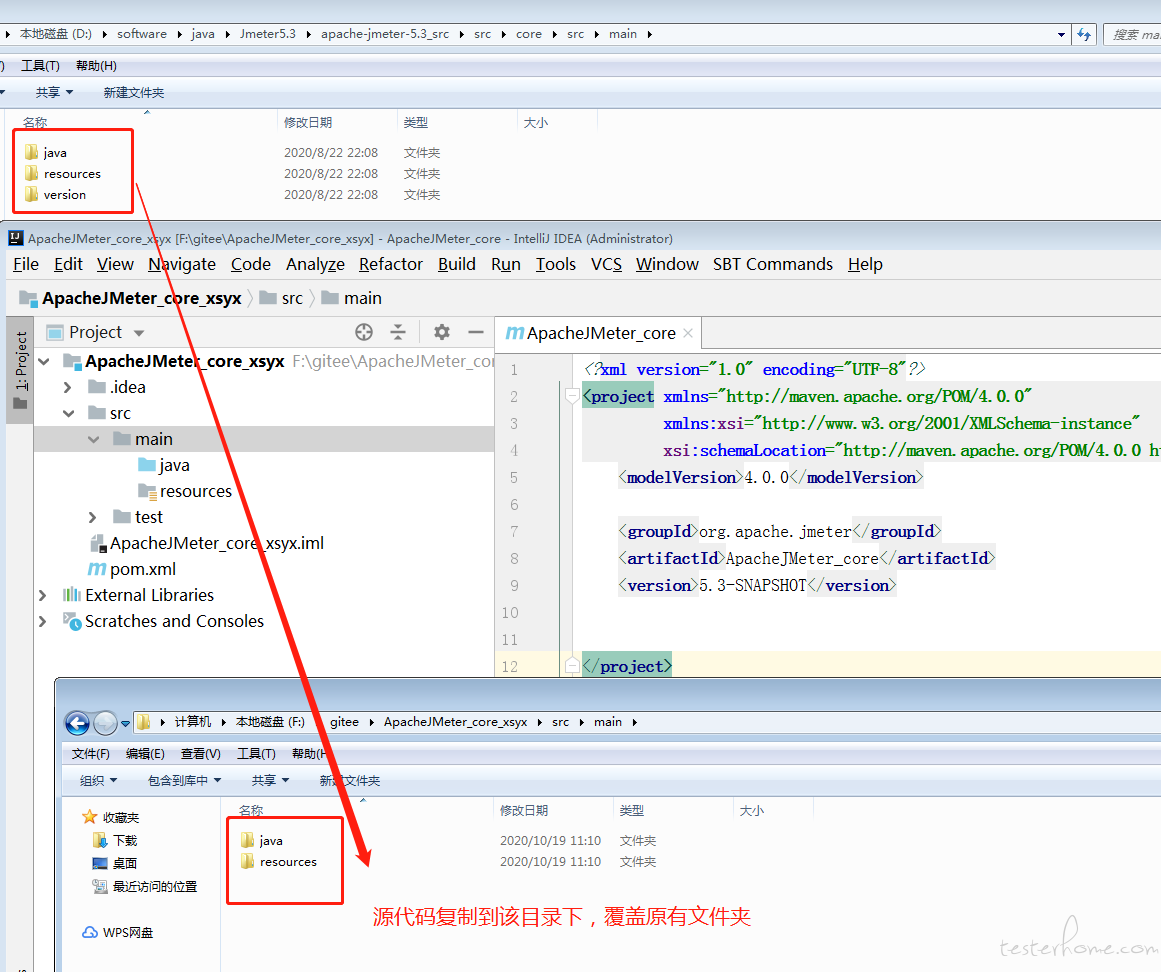Screen dimensions: 1161x972
Task: Open 文件(F) menu in bottom Explorer
Action: coord(90,754)
